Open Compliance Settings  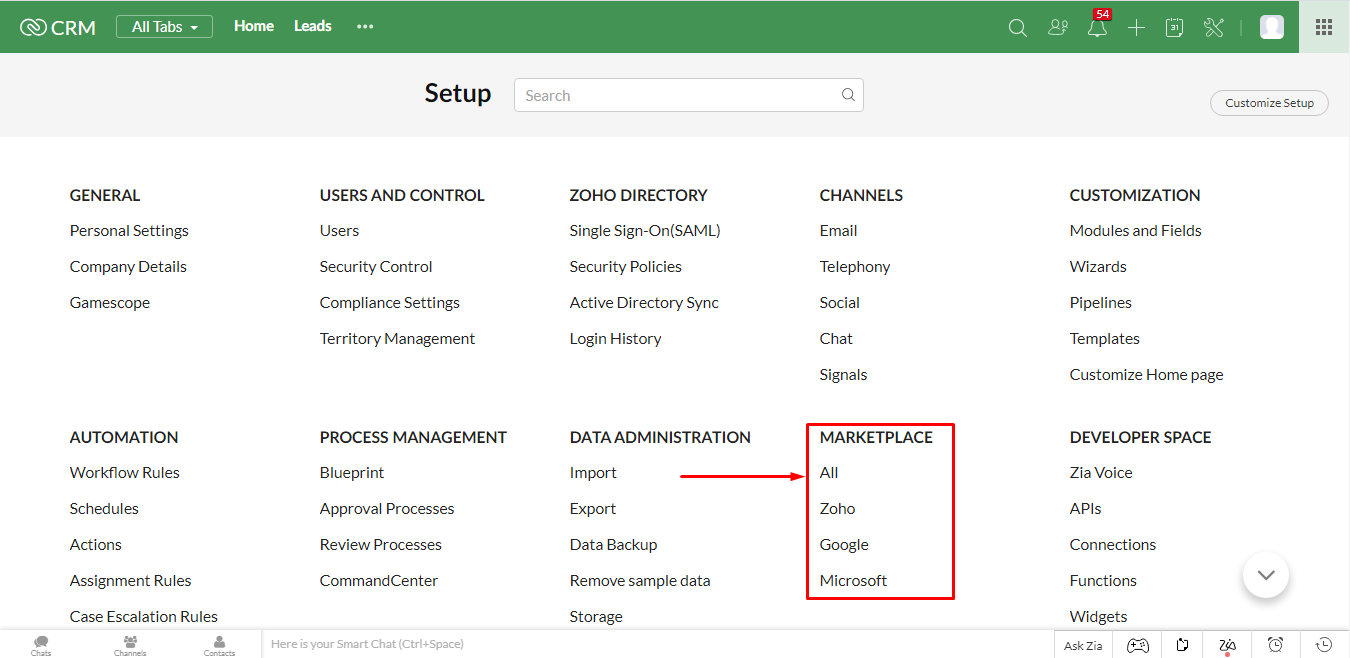click(x=390, y=303)
